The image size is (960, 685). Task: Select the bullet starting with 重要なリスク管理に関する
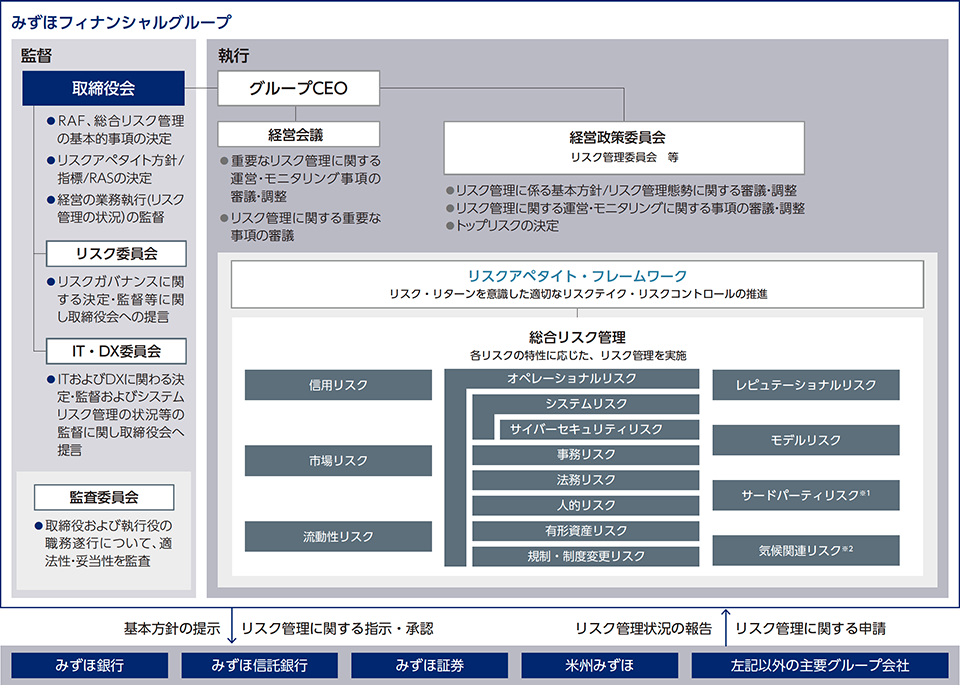[301, 178]
